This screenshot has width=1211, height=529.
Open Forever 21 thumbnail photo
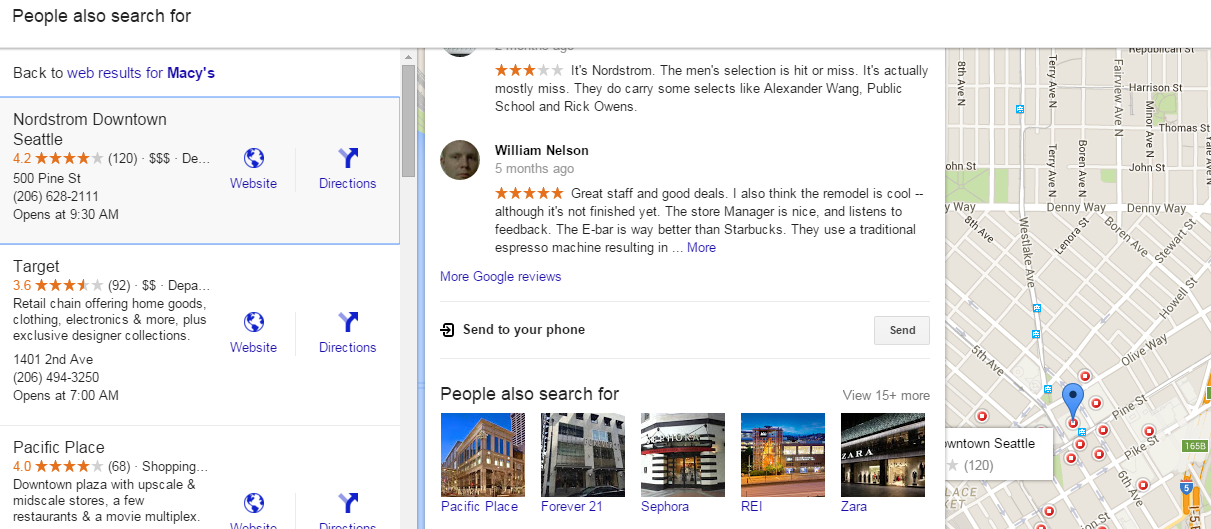pyautogui.click(x=582, y=455)
